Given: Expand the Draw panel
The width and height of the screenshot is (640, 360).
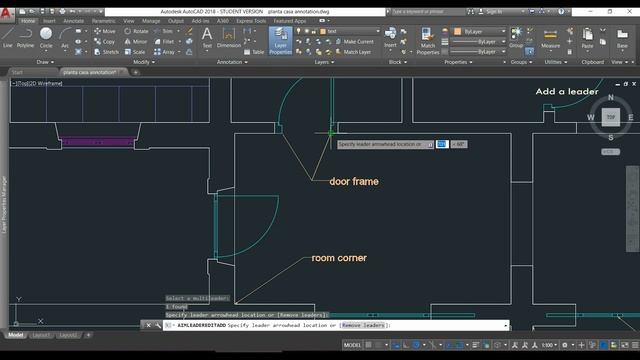Looking at the screenshot, I should [x=45, y=62].
